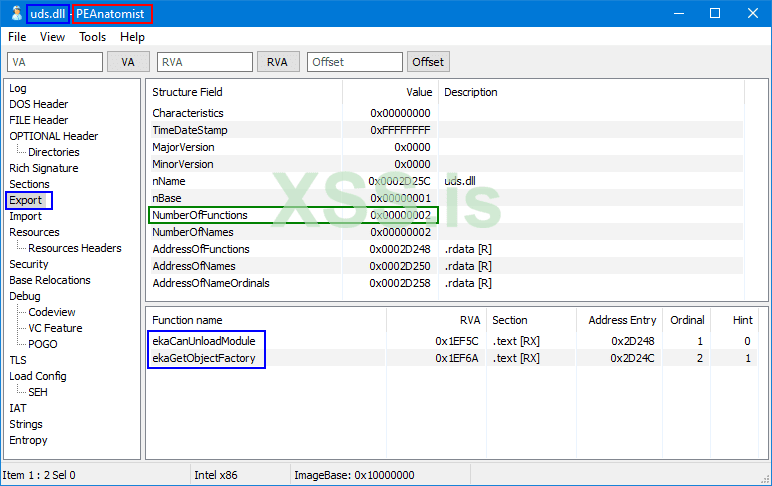Click the RVA button
The image size is (772, 486).
click(x=278, y=62)
